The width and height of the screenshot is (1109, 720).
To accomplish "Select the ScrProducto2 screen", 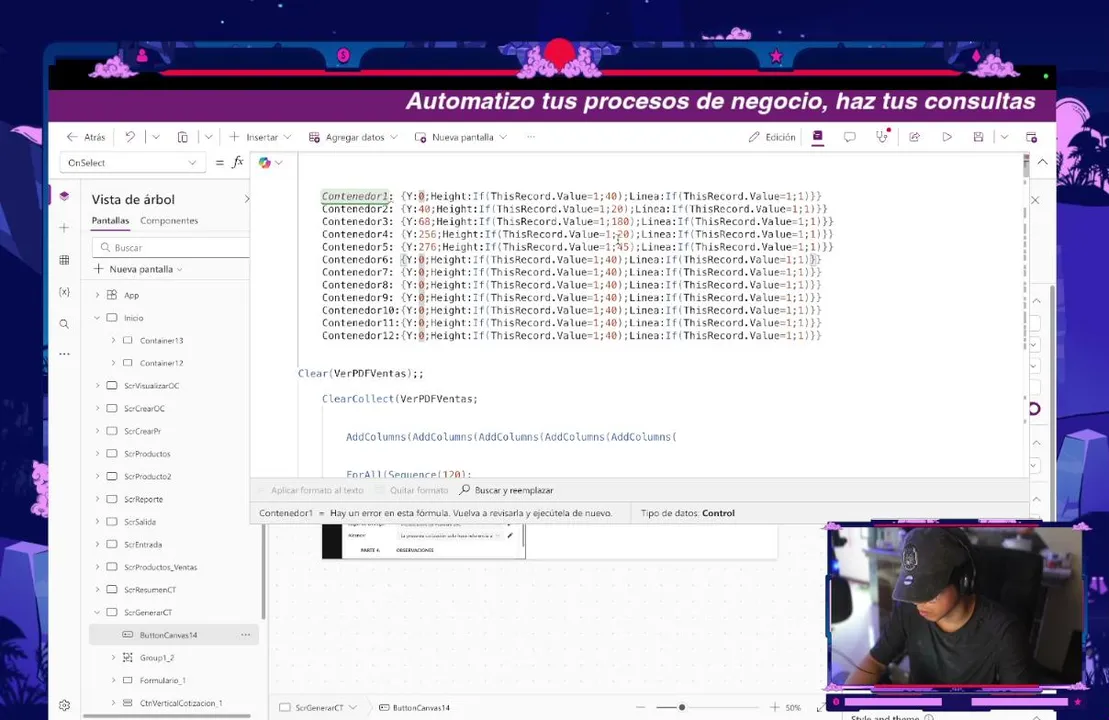I will point(148,477).
